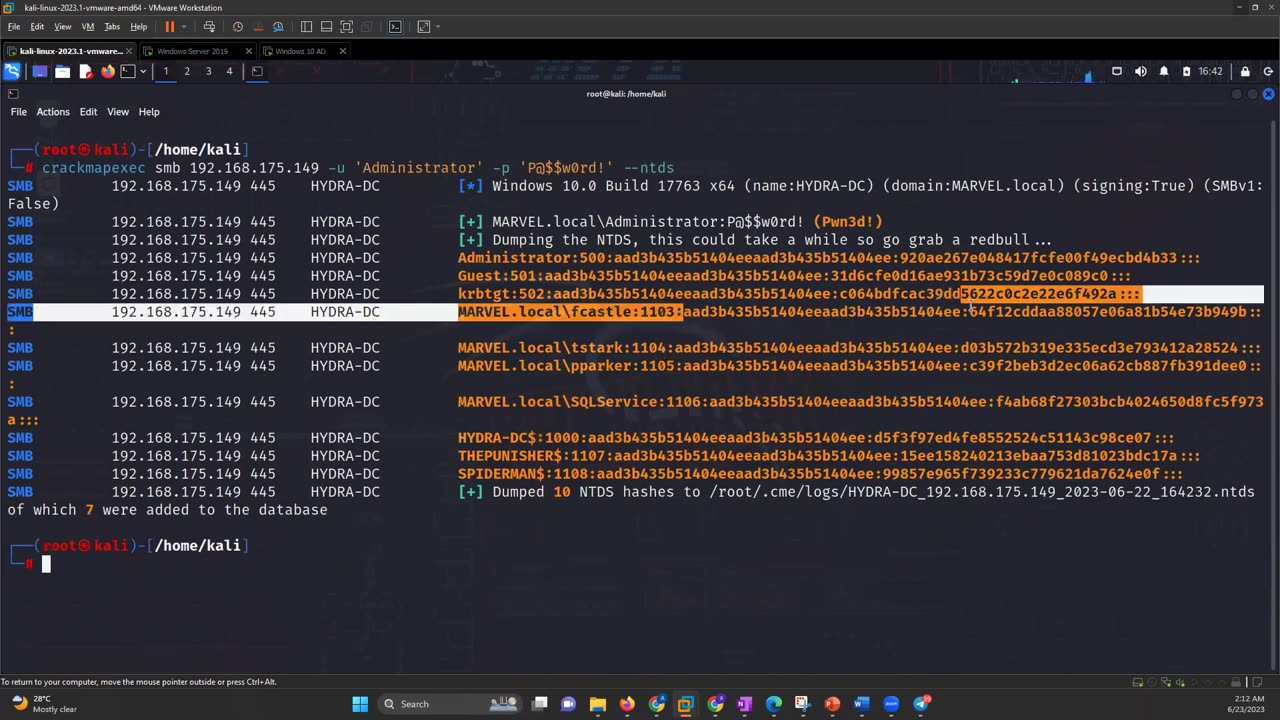This screenshot has width=1280, height=720.
Task: Open terminal emulator from Kali panel
Action: tap(127, 71)
